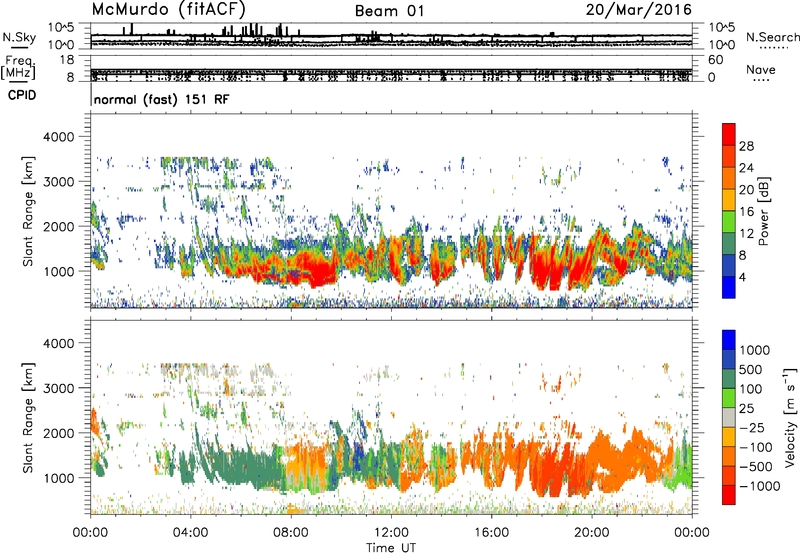Click the red bottom segment of Velocity colorbar

click(729, 495)
